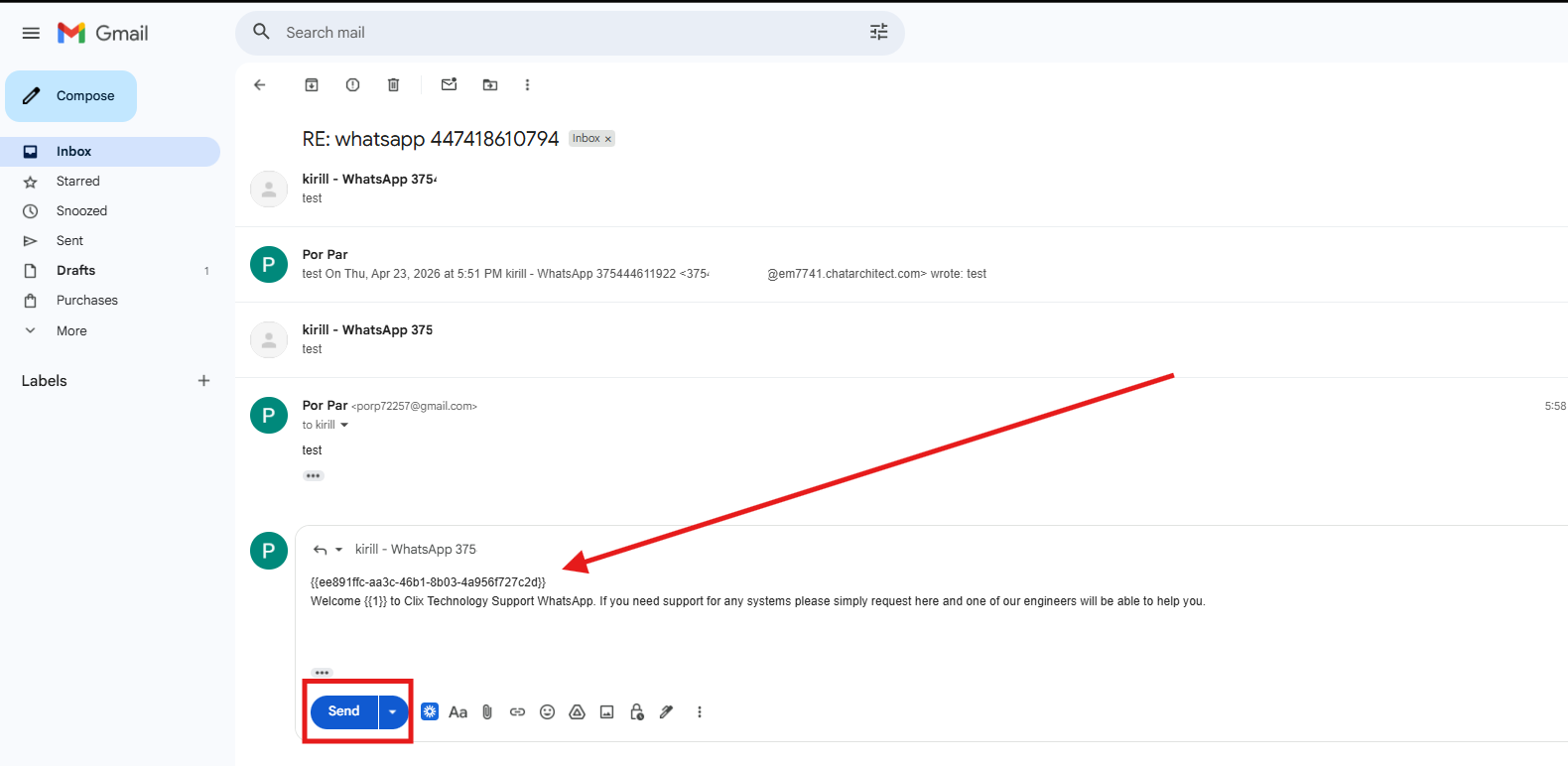Screen dimensions: 1568x766
Task: Toggle the main menu hamburger icon
Action: 31,34
